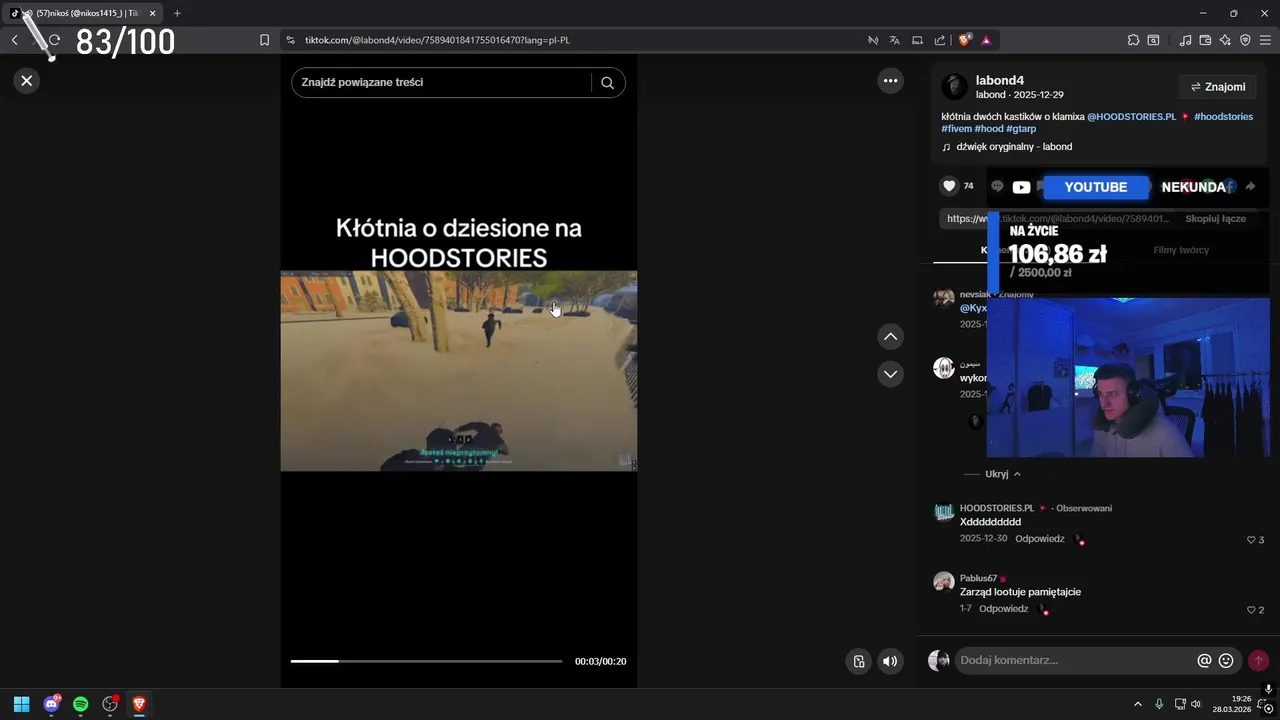Toggle auto-scroll beside the volume button
The image size is (1280, 720).
click(x=858, y=661)
